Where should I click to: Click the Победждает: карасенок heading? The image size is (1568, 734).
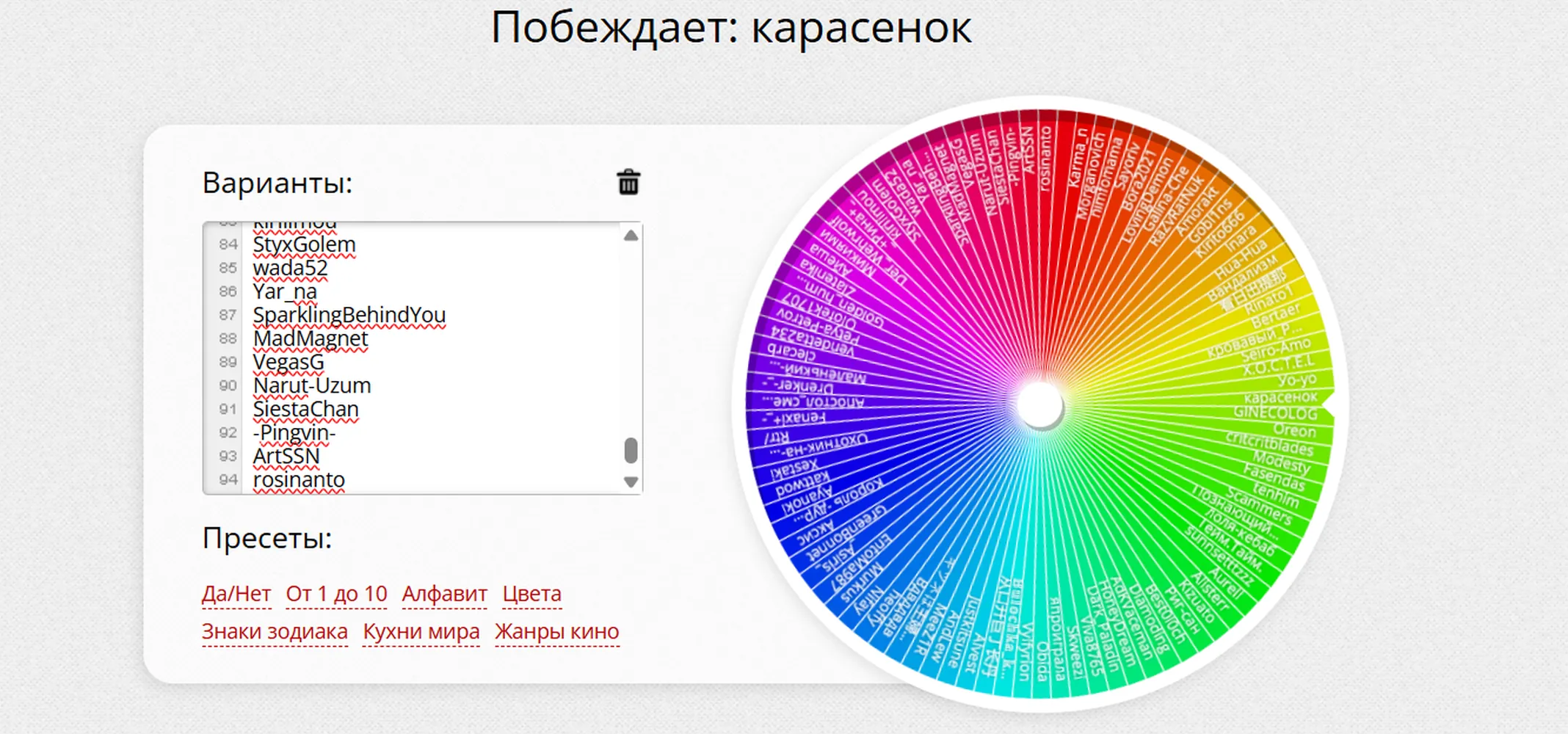click(731, 28)
